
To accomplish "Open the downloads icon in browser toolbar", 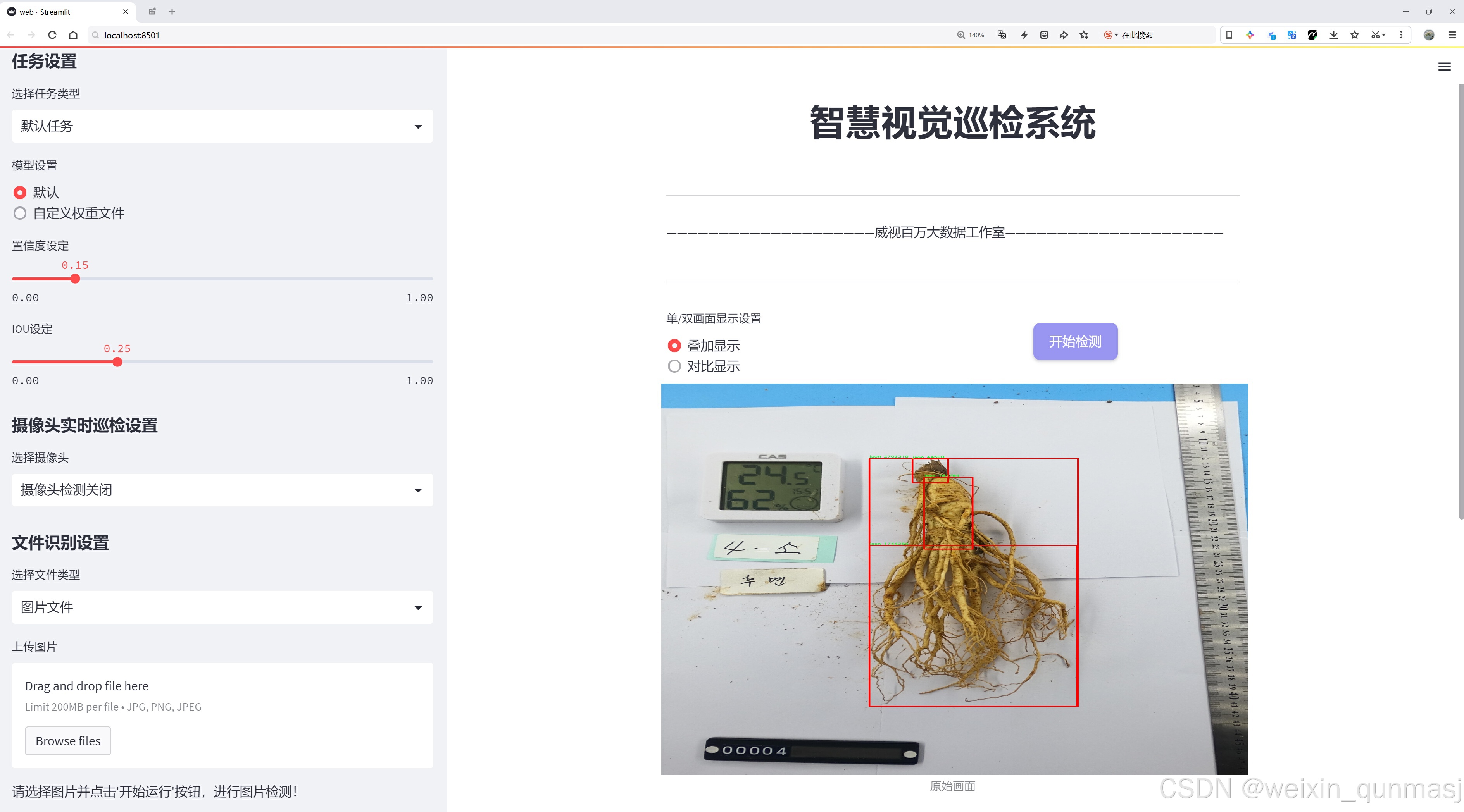I will (1333, 35).
